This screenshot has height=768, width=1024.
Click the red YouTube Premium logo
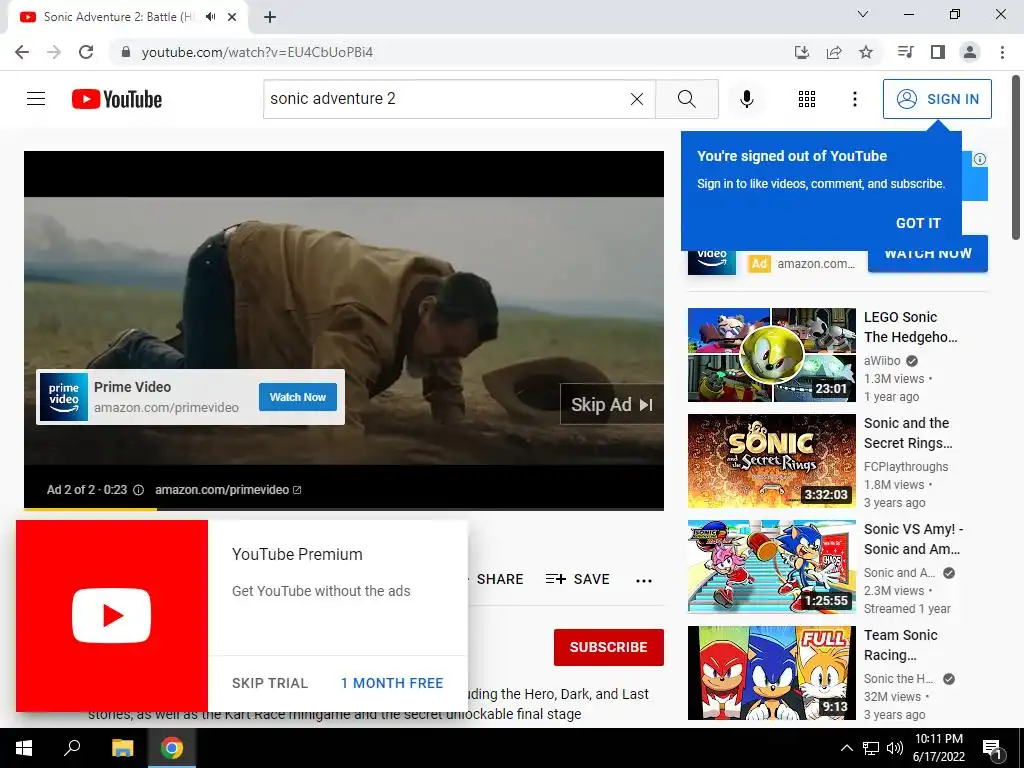[x=112, y=616]
